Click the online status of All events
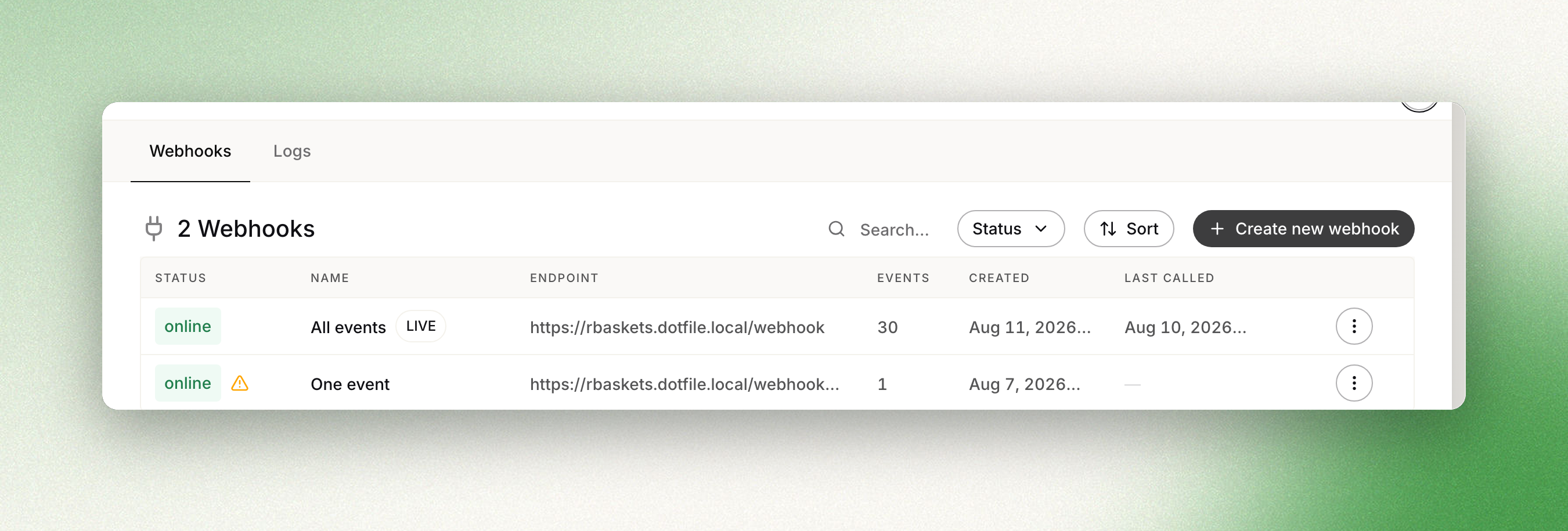 pos(188,327)
